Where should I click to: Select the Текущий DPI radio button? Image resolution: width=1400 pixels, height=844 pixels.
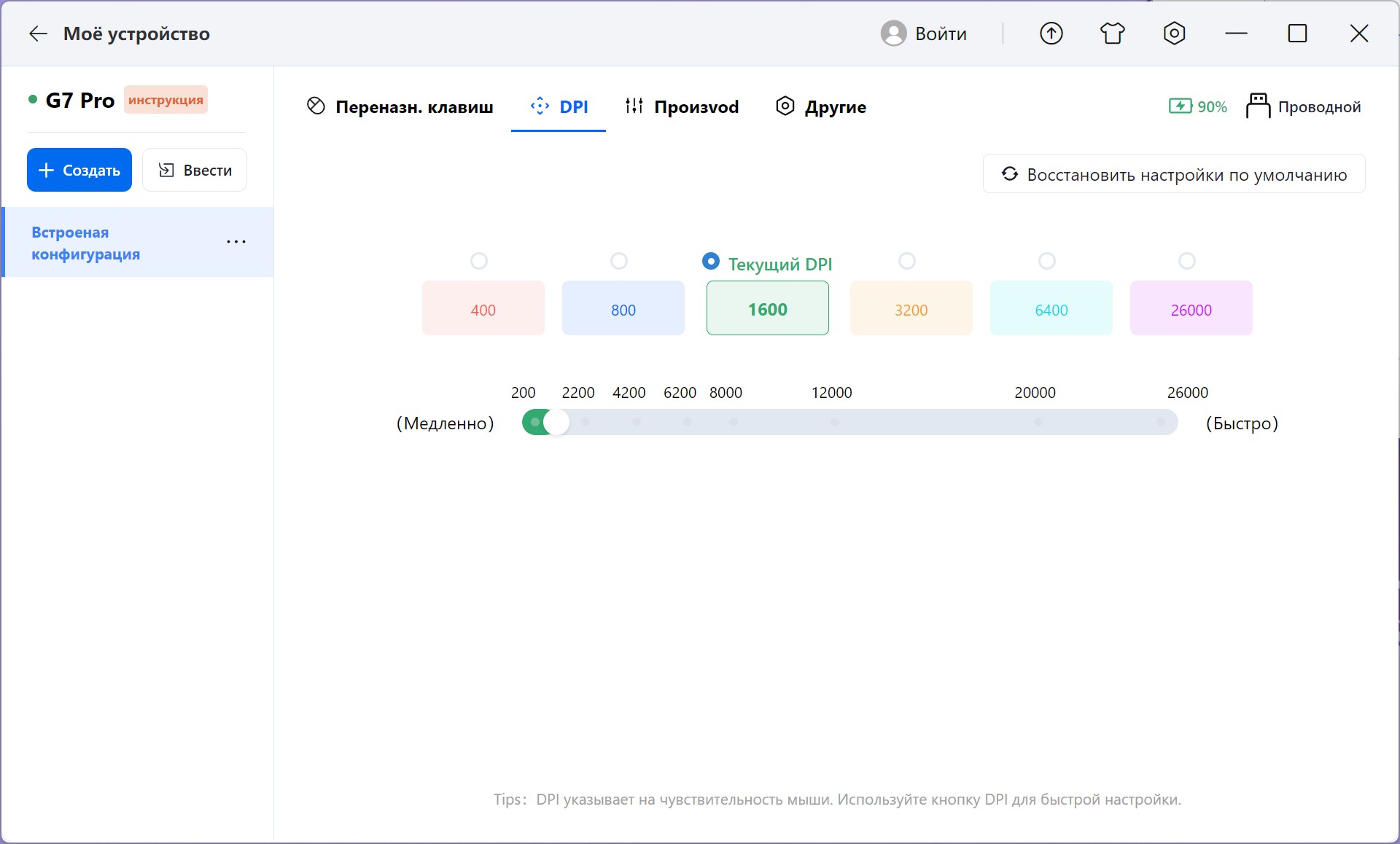[x=711, y=261]
